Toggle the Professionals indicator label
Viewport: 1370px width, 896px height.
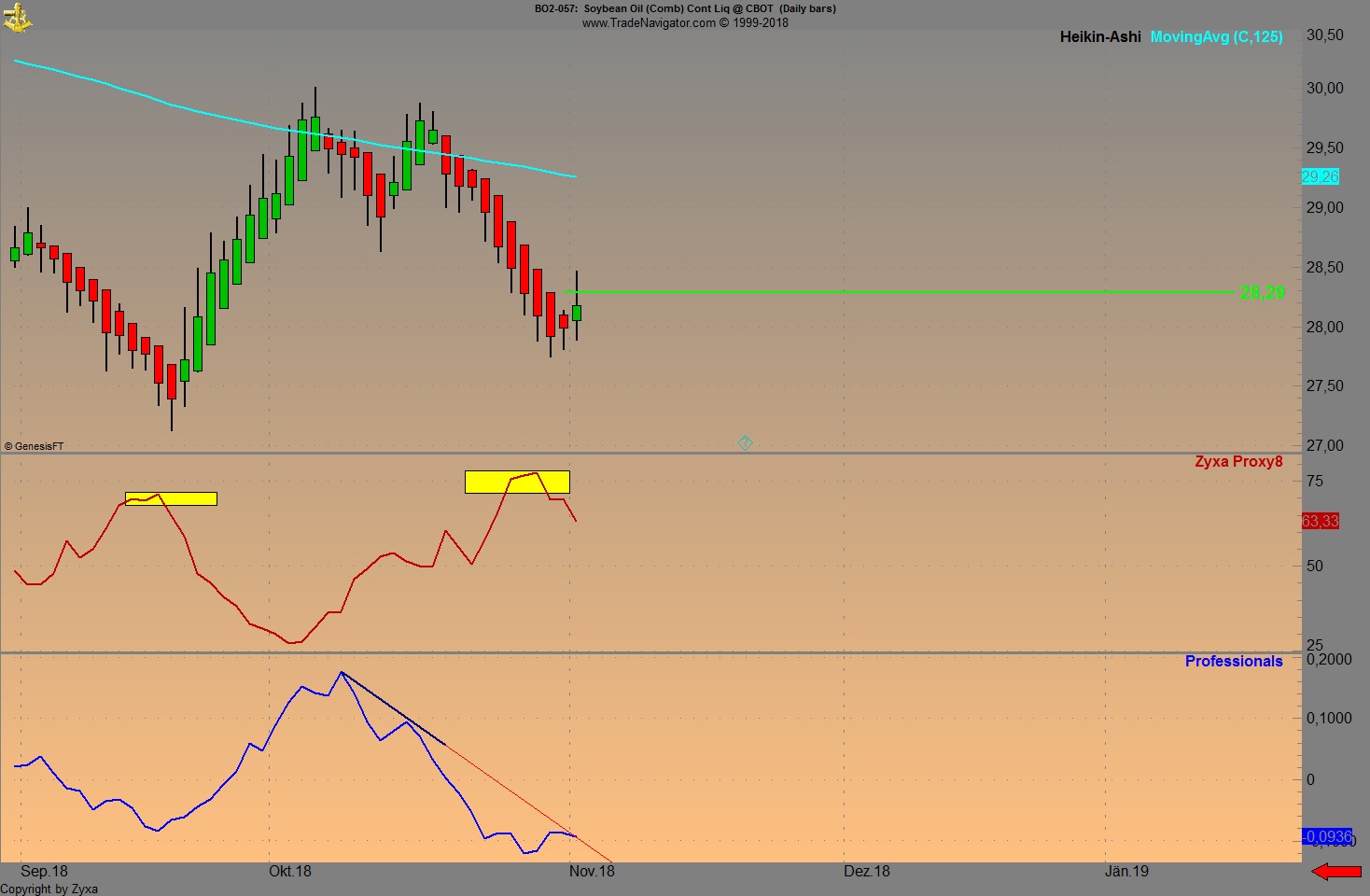click(x=1234, y=661)
